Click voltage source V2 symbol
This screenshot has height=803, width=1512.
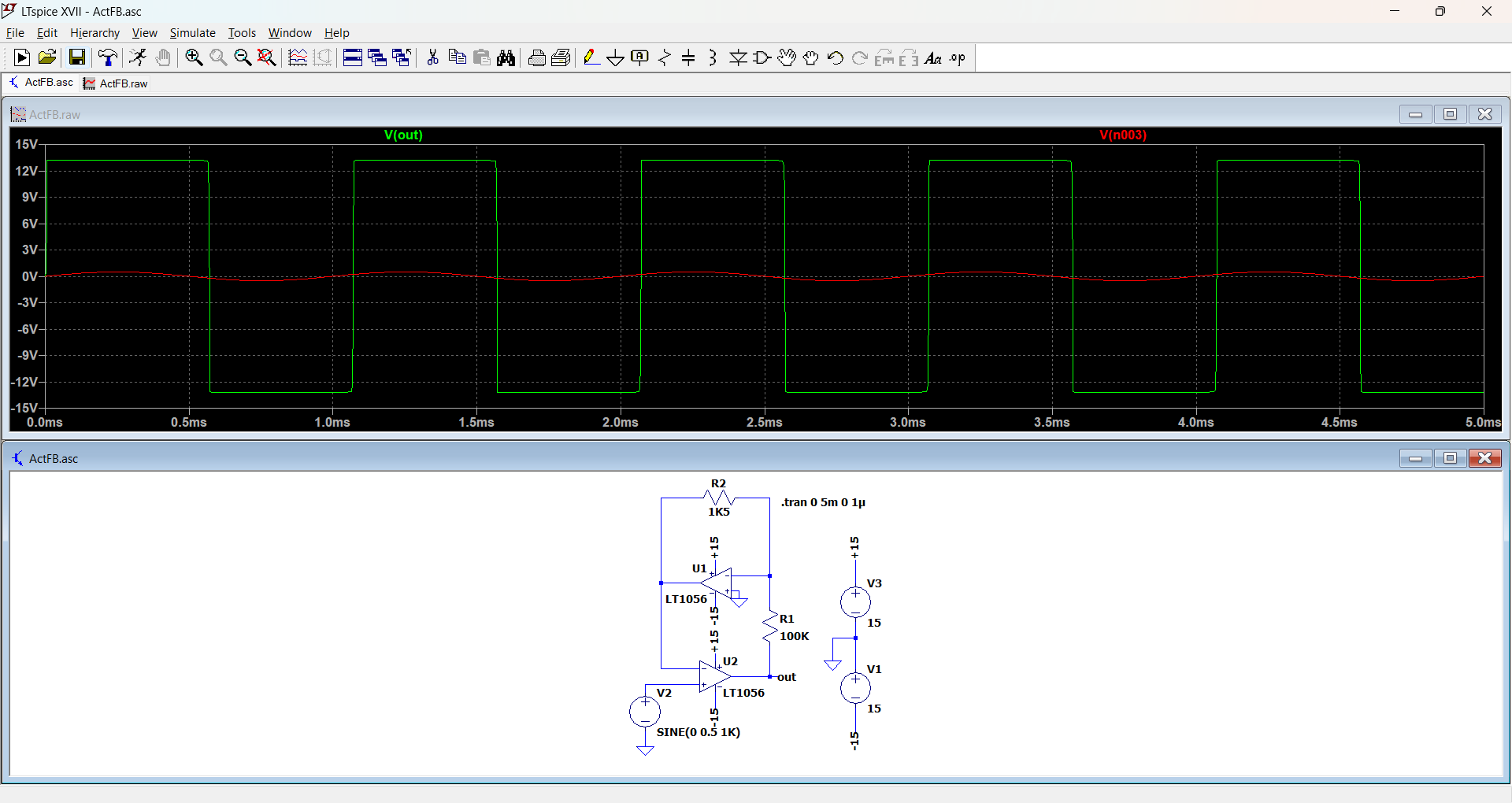[x=645, y=712]
